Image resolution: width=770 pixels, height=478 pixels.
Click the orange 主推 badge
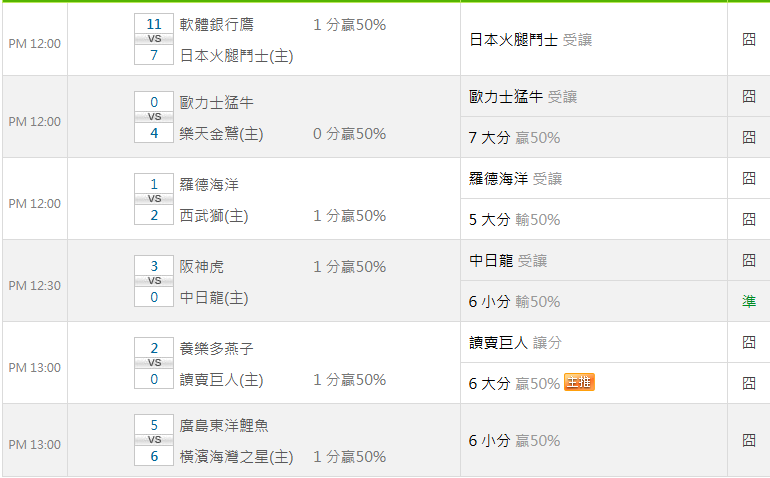(x=579, y=383)
